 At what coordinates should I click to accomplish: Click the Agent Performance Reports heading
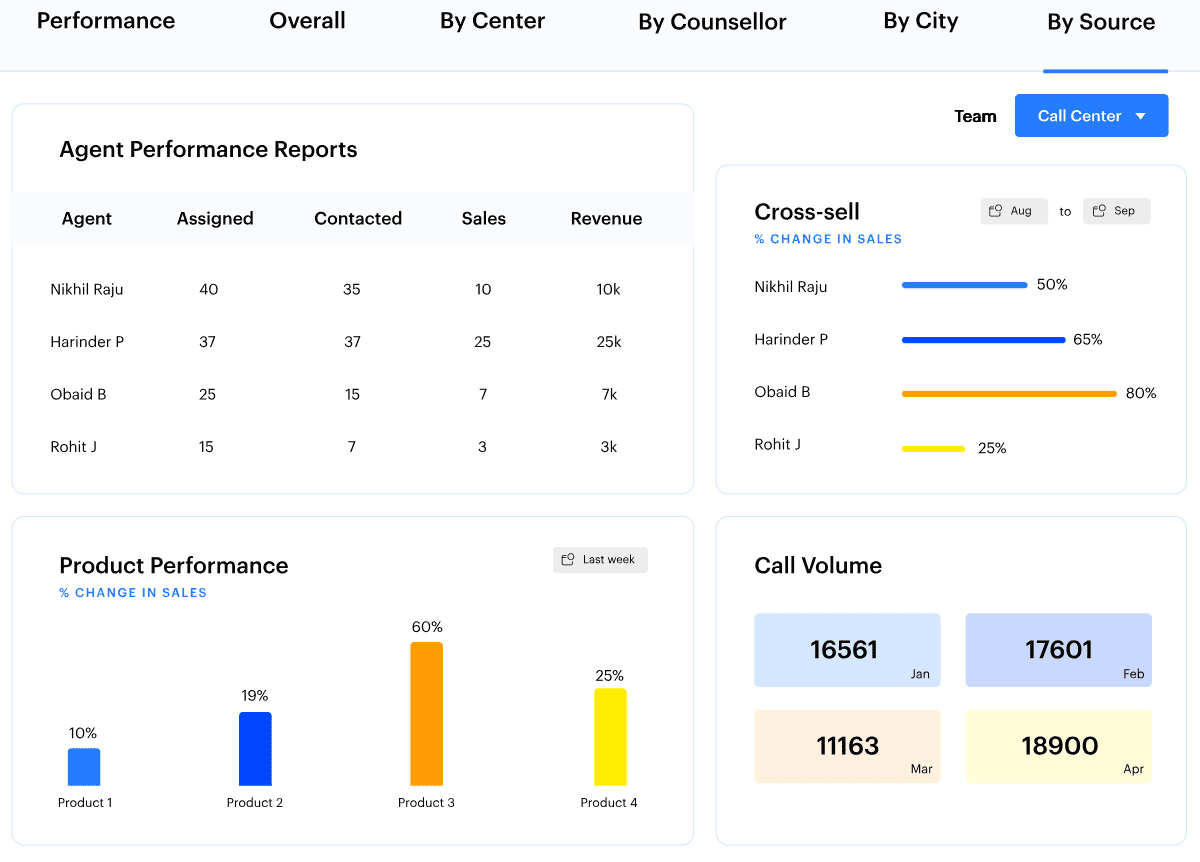(x=208, y=150)
